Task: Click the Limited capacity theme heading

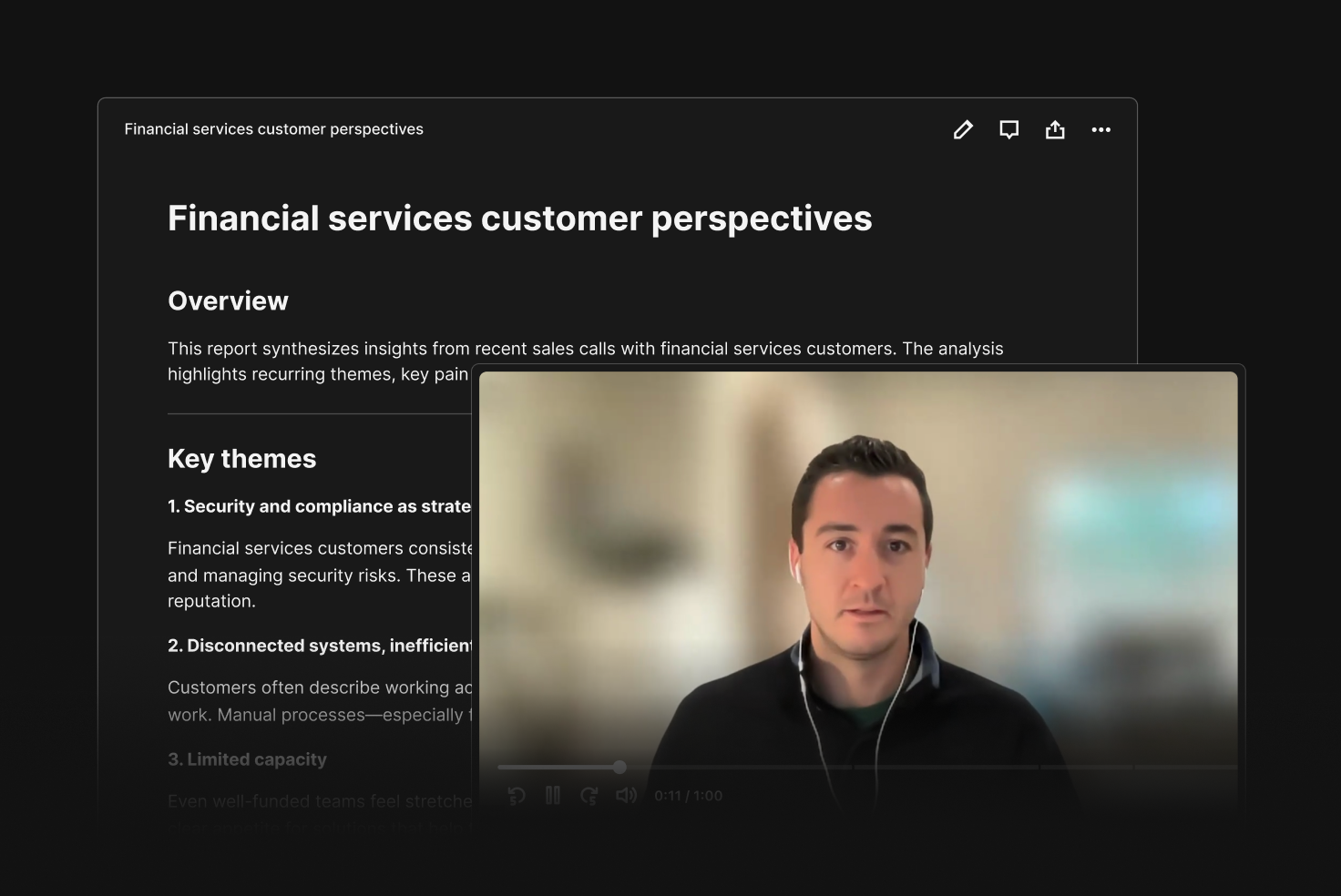Action: (247, 759)
